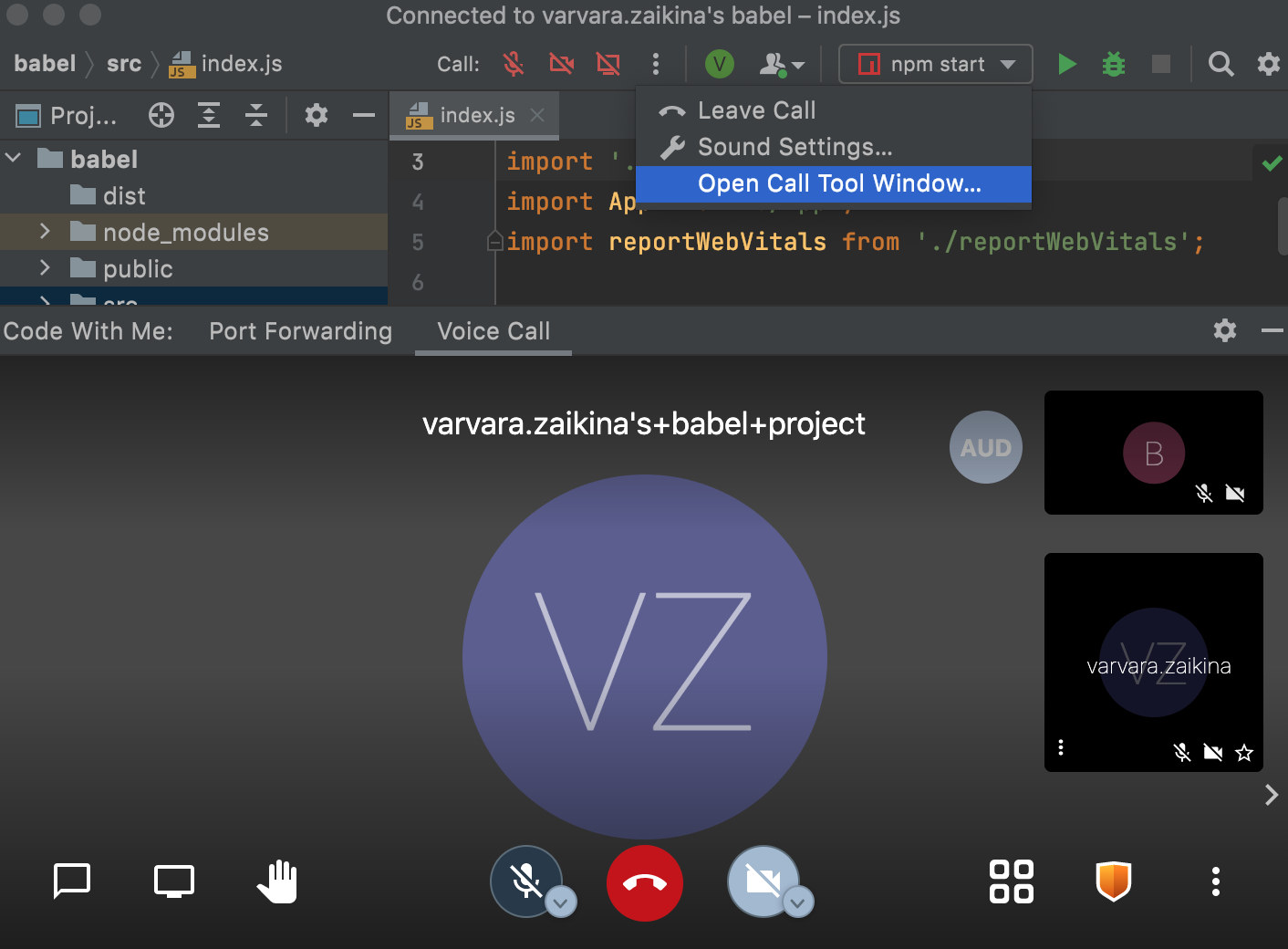
Task: Start debugging with the bug icon
Action: (x=1113, y=64)
